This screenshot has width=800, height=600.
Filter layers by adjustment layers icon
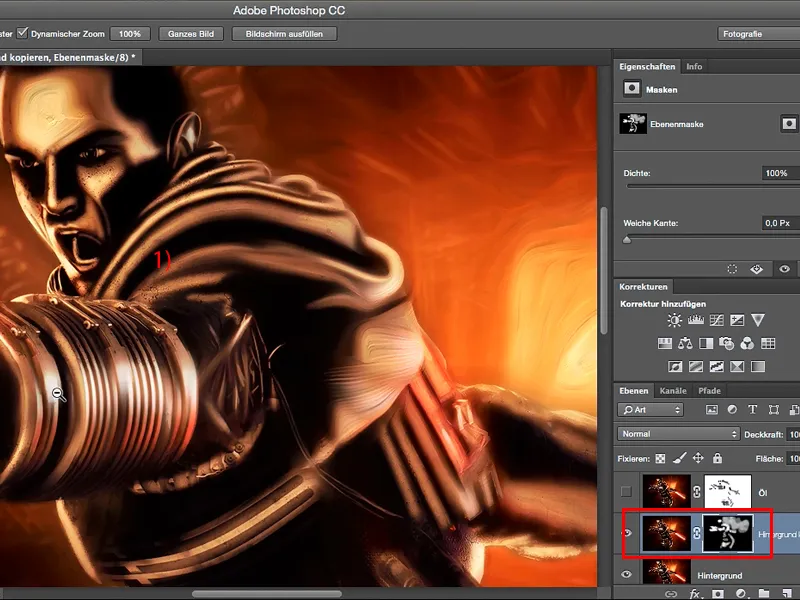(x=732, y=410)
